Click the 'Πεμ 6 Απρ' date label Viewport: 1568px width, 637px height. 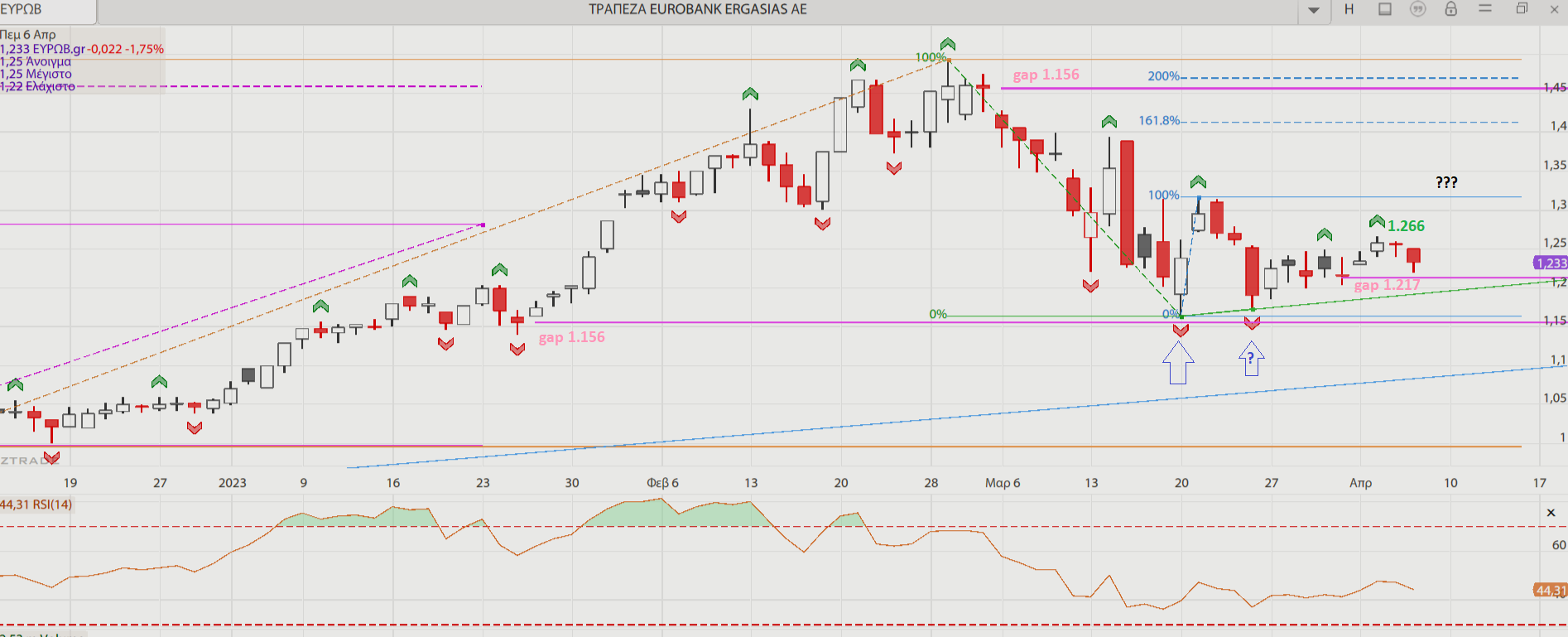[28, 35]
